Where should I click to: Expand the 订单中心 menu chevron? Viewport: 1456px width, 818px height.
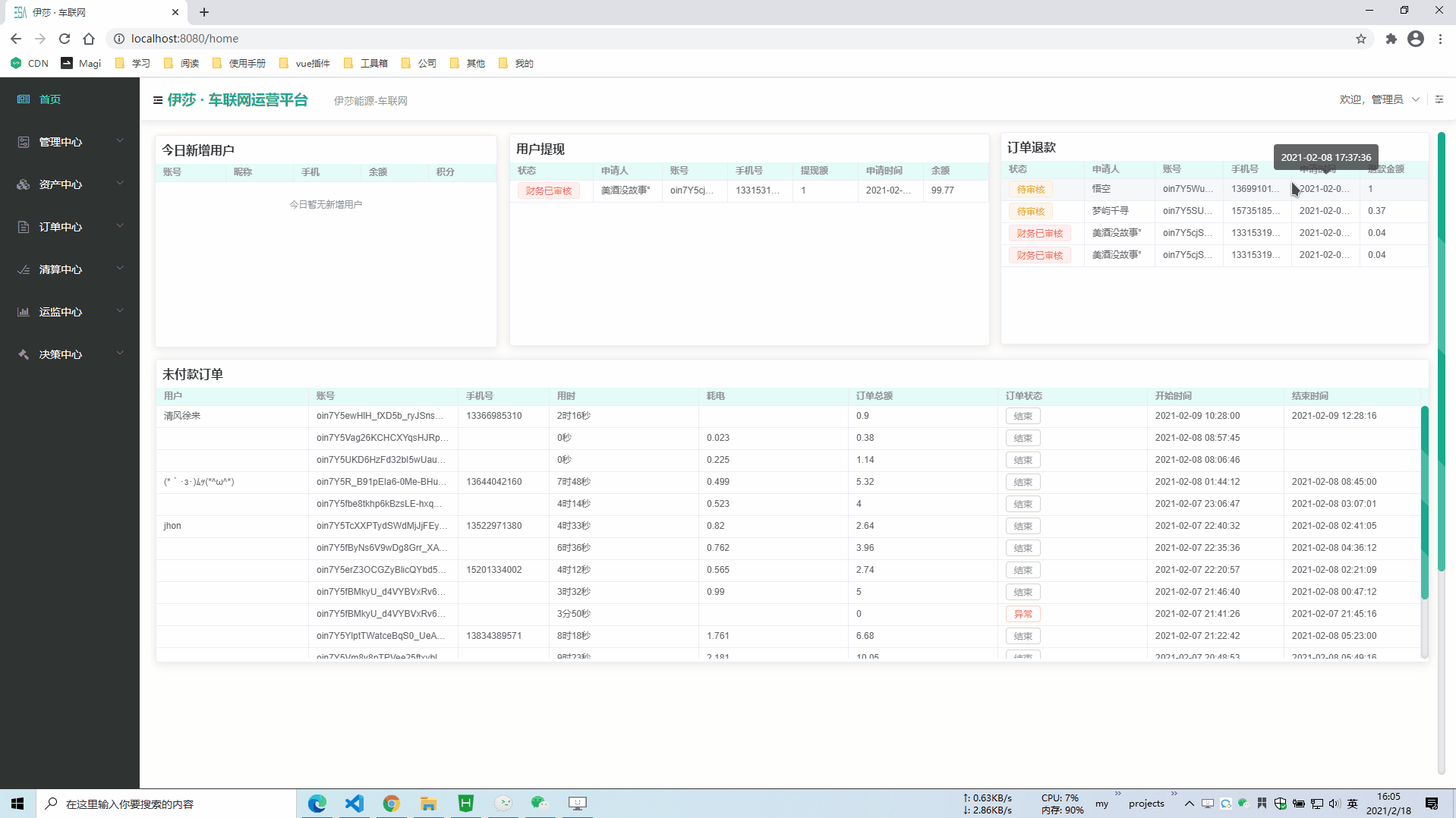120,226
